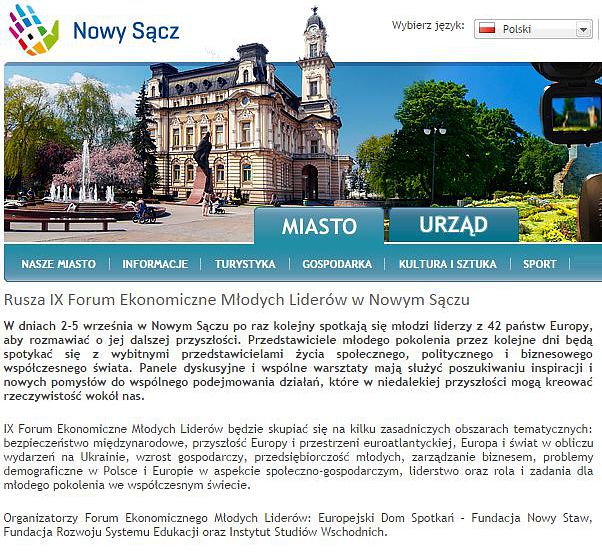Open the NASZE MIASTO menu
The image size is (602, 556).
coord(58,264)
